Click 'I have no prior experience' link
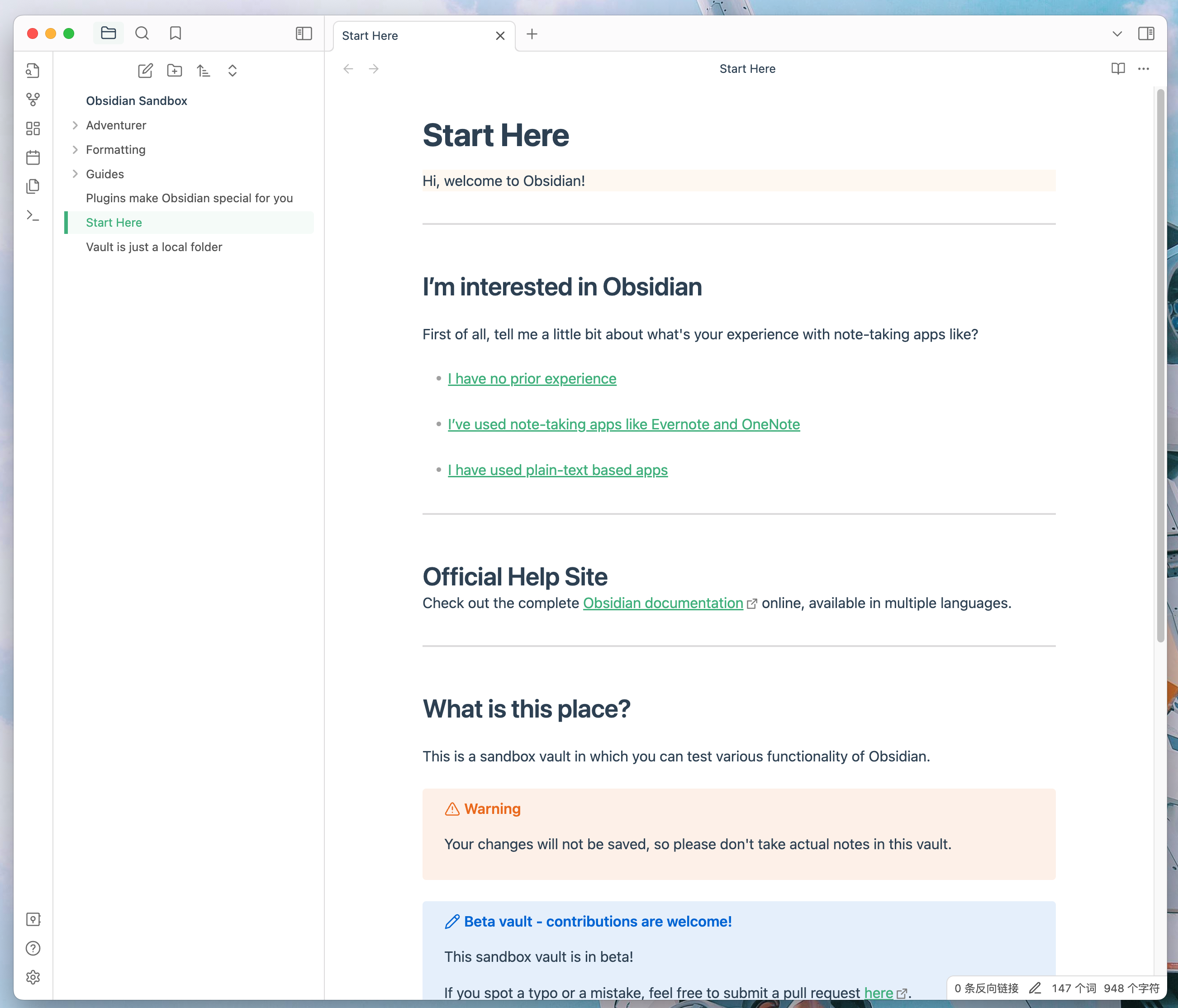The width and height of the screenshot is (1178, 1008). [x=532, y=378]
